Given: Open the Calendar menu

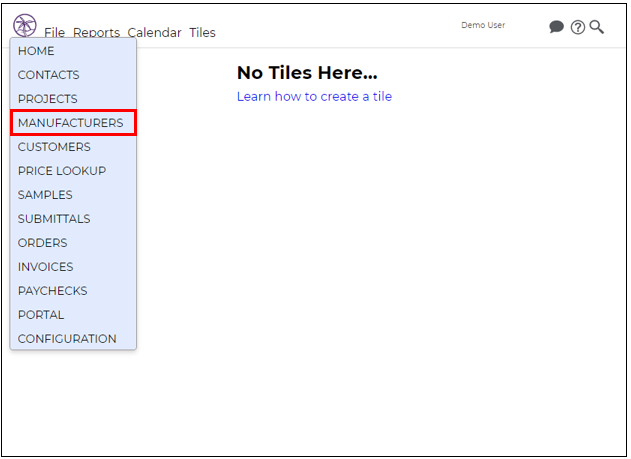Looking at the screenshot, I should (154, 32).
